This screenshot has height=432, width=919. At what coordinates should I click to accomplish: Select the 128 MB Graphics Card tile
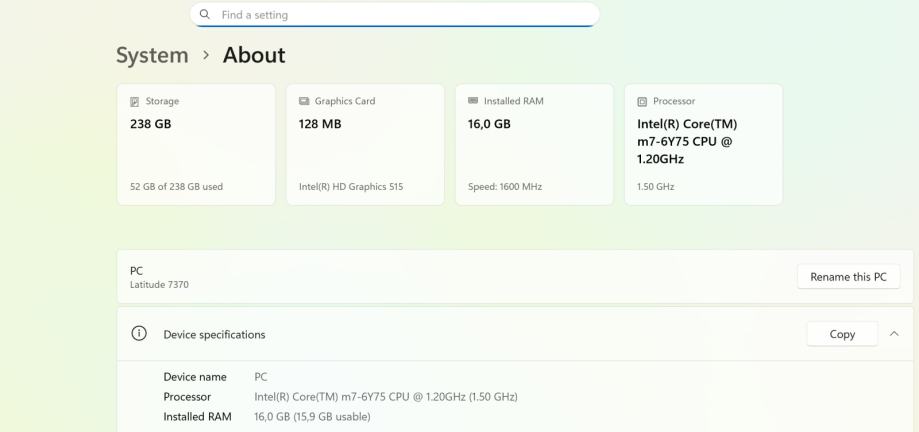(365, 145)
